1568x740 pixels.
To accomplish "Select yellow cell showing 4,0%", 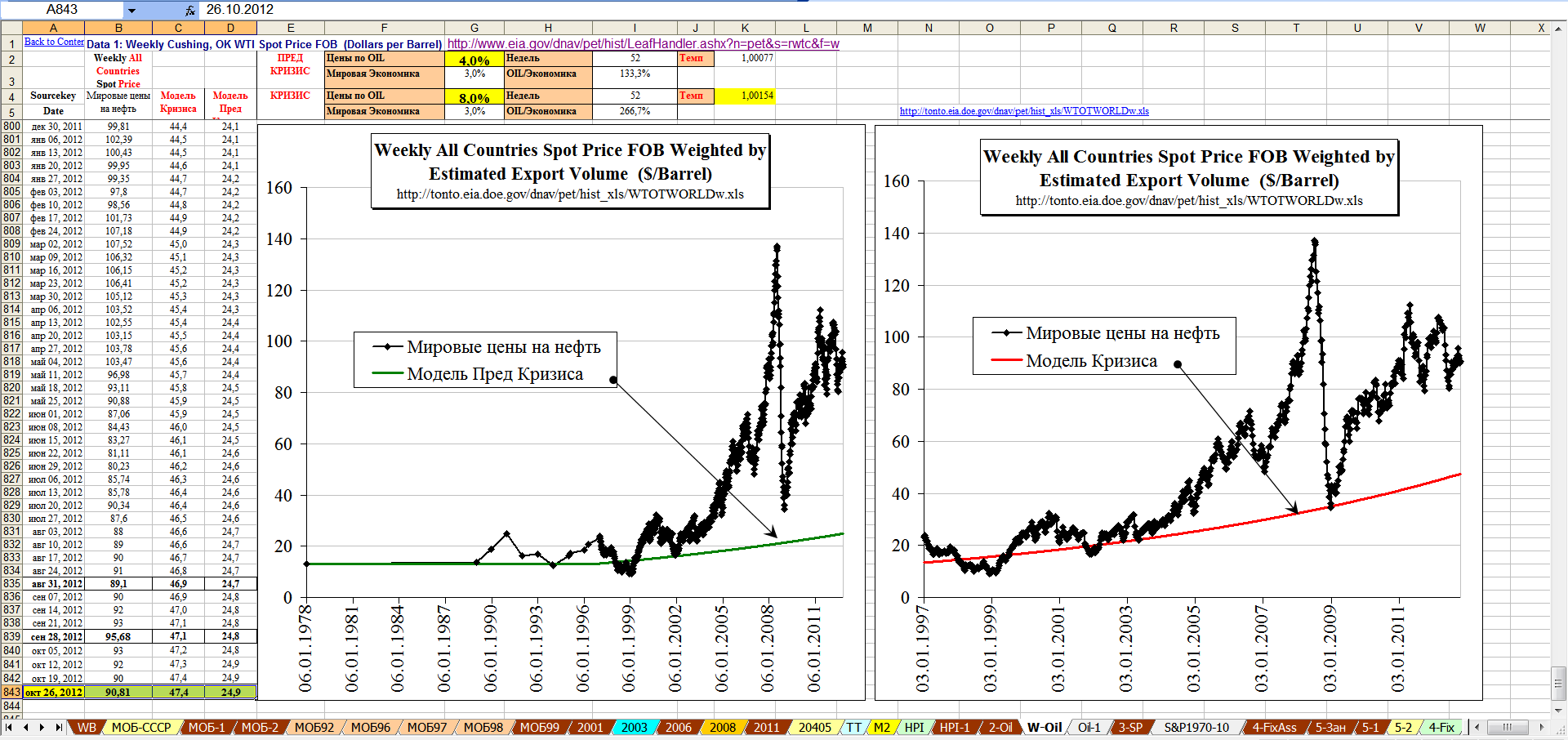I will tap(474, 60).
